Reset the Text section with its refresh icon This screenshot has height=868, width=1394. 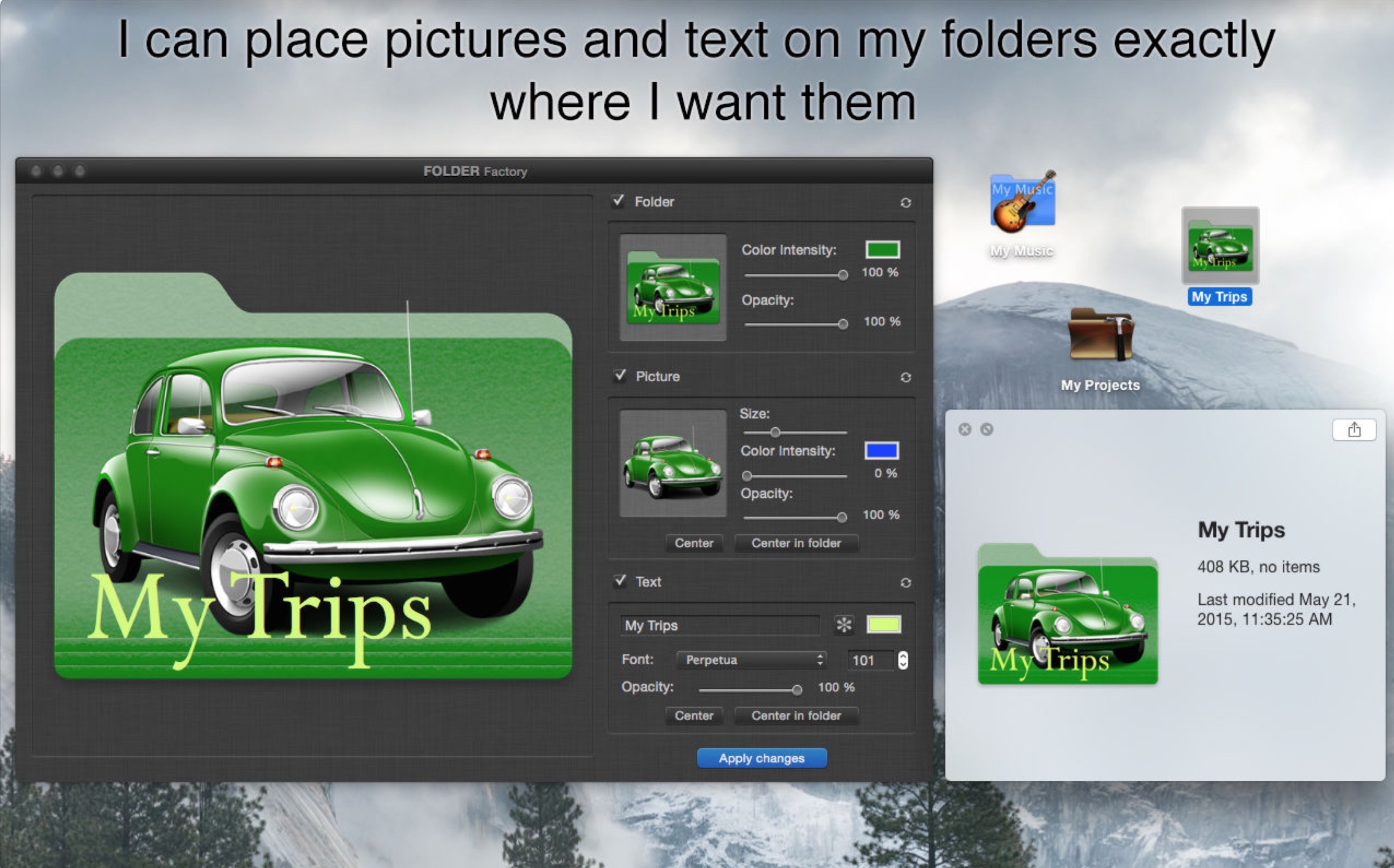coord(905,583)
